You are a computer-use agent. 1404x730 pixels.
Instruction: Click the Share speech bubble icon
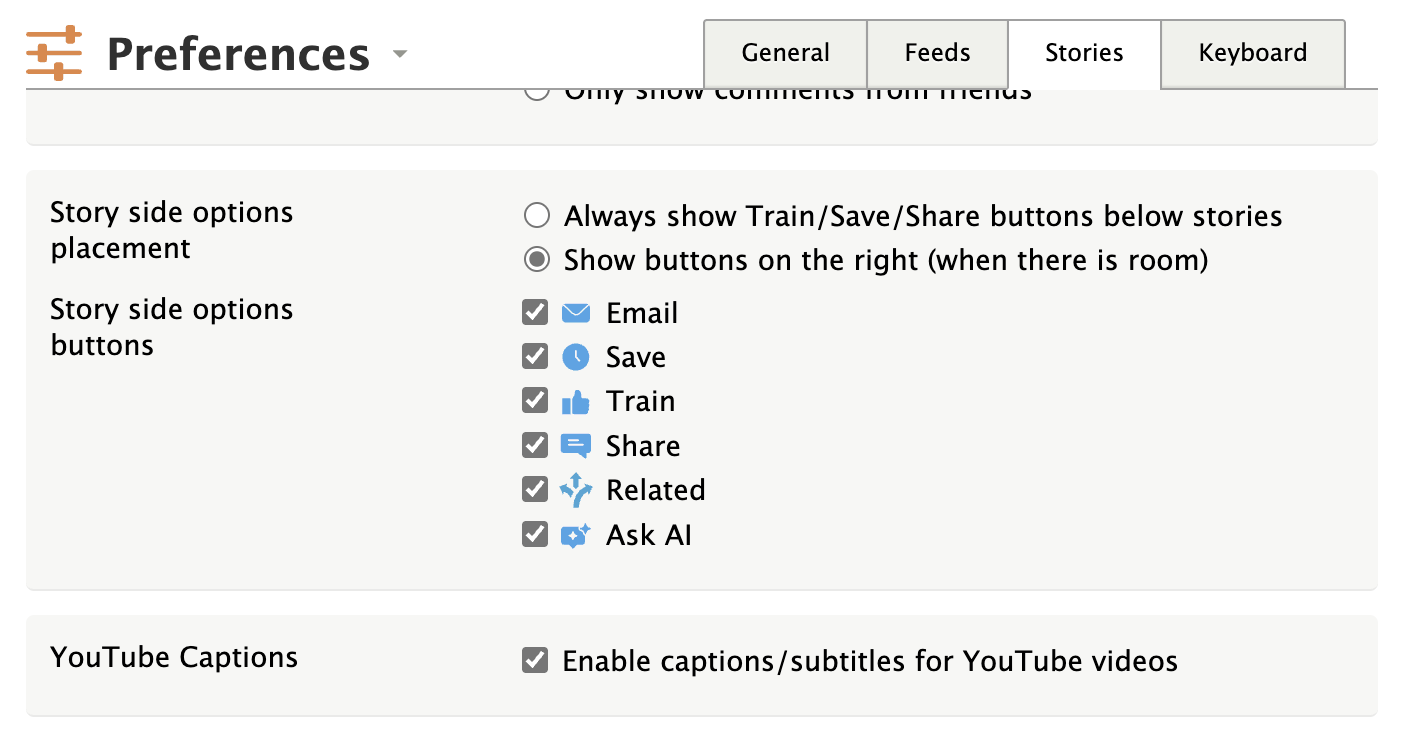pos(576,446)
